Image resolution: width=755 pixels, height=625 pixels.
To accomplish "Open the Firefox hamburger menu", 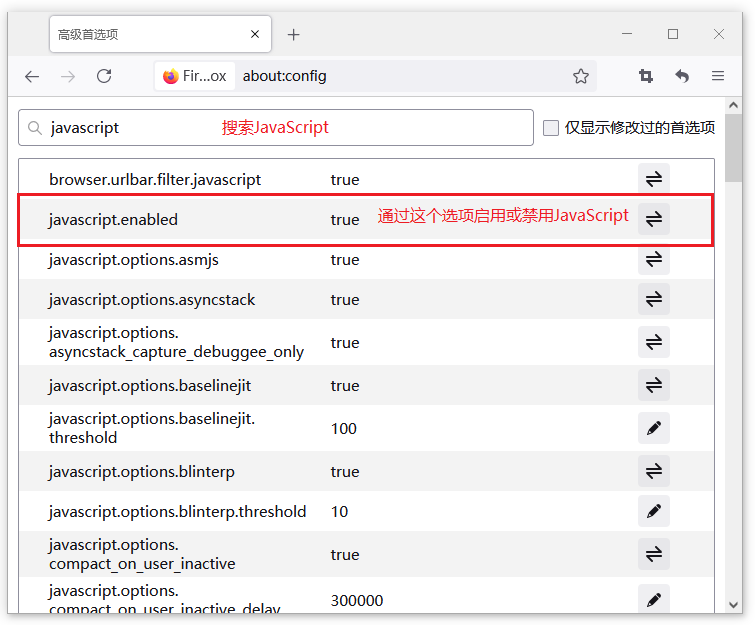I will pos(718,76).
